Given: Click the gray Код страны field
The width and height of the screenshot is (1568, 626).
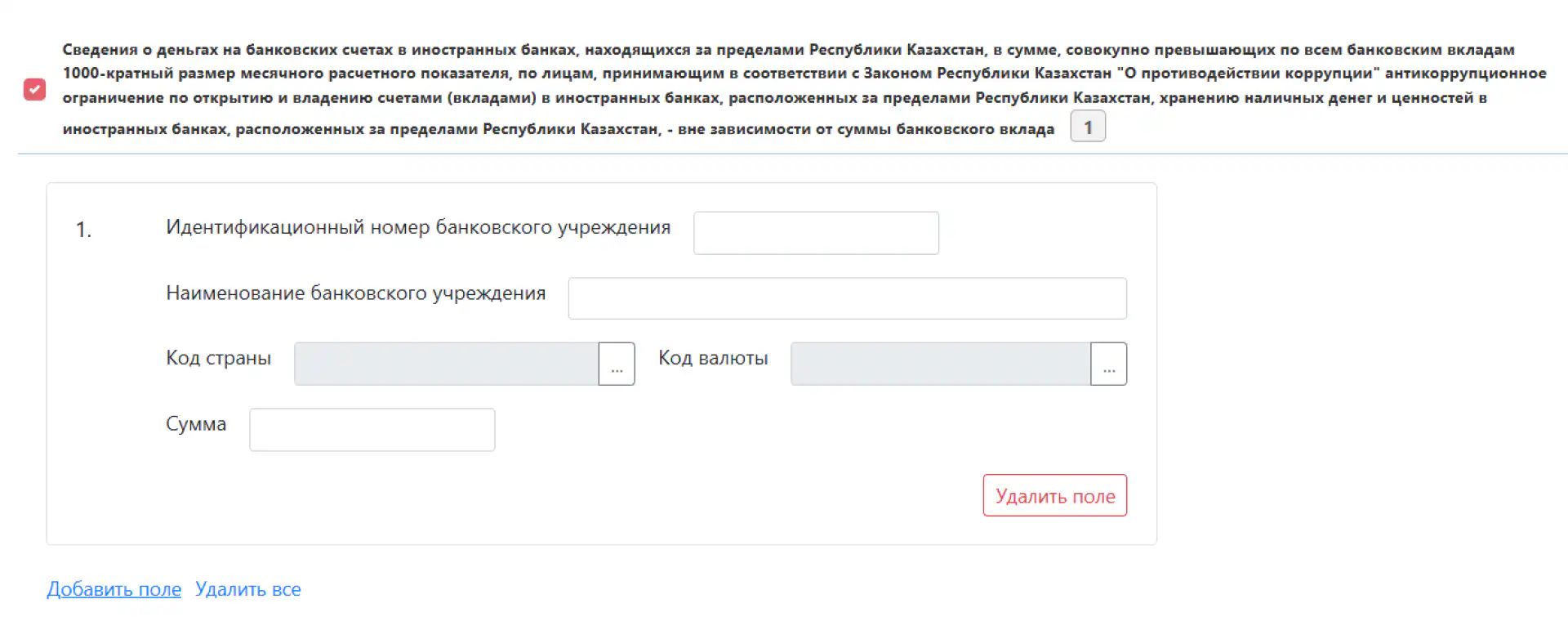Looking at the screenshot, I should click(x=447, y=364).
